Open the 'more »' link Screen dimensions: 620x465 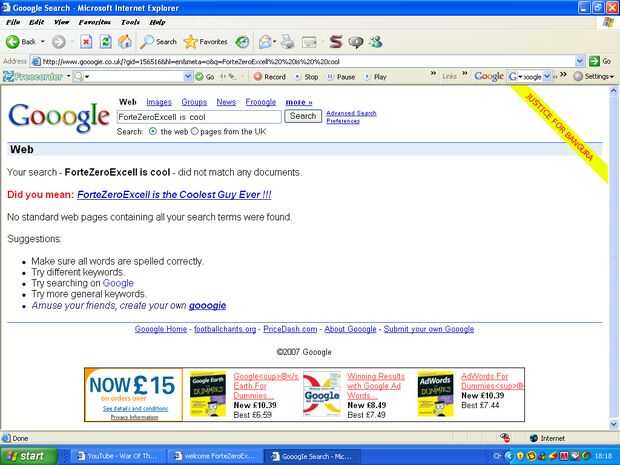point(299,102)
